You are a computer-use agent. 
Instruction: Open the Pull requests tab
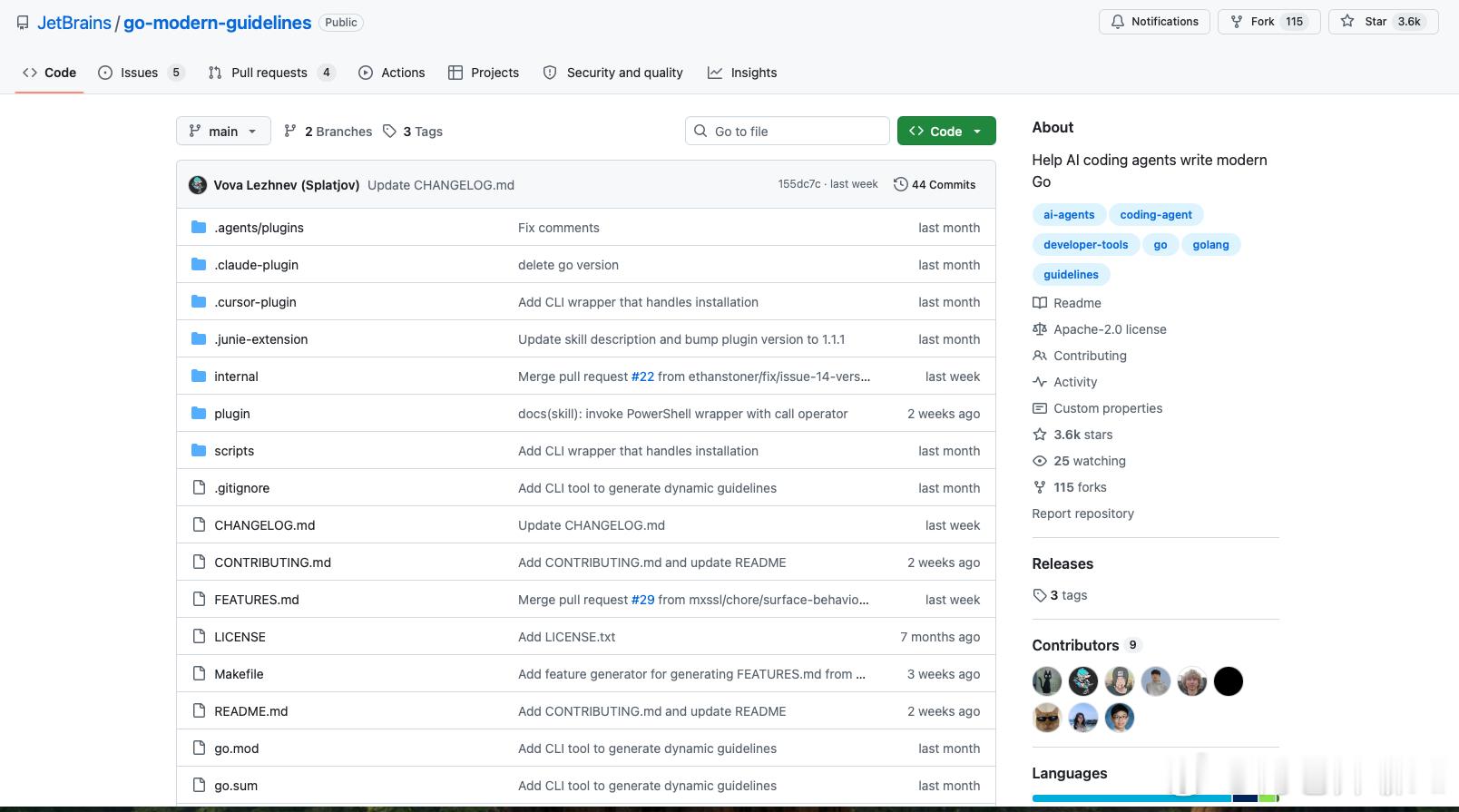click(x=271, y=73)
